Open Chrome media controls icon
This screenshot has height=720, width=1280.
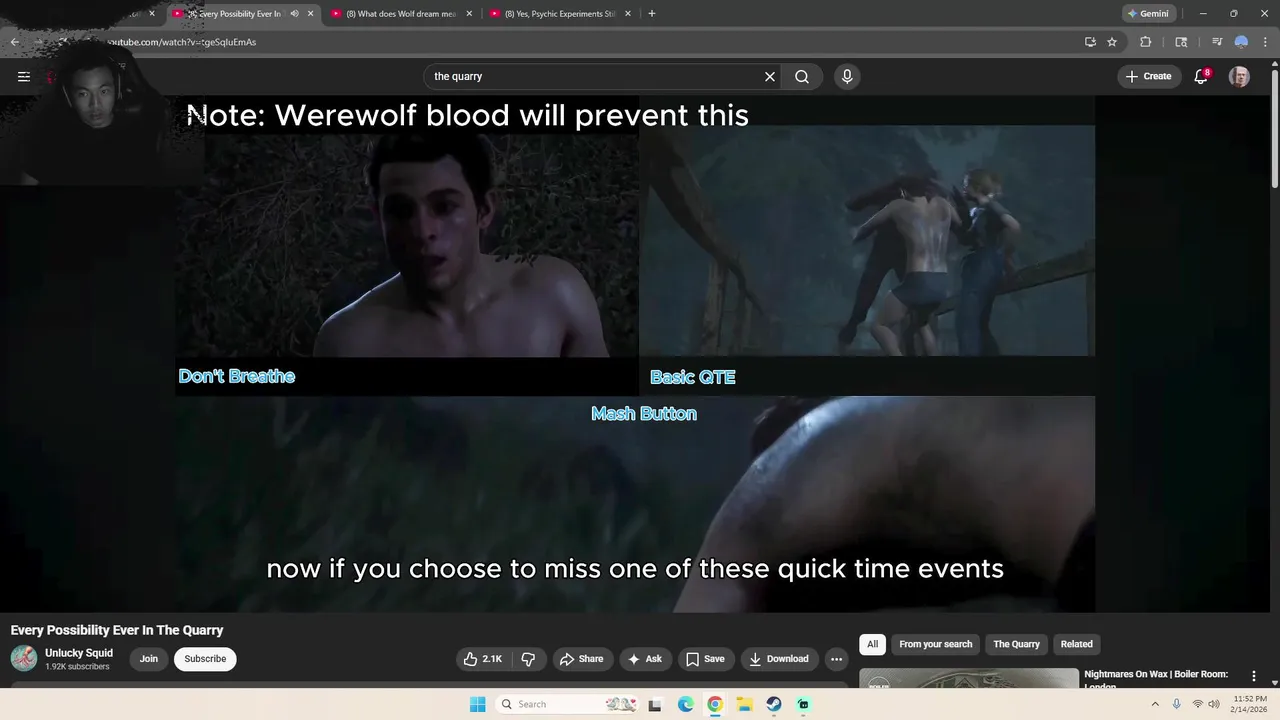click(x=1217, y=42)
